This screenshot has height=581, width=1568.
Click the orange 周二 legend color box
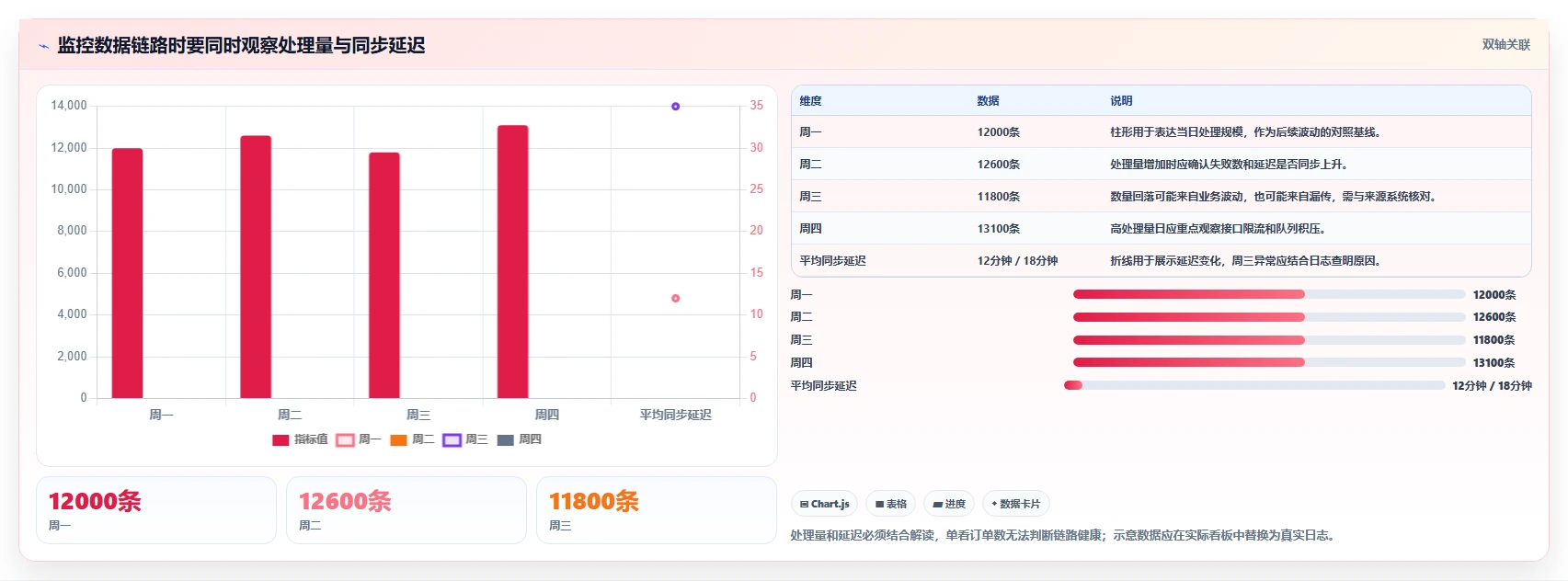point(398,439)
